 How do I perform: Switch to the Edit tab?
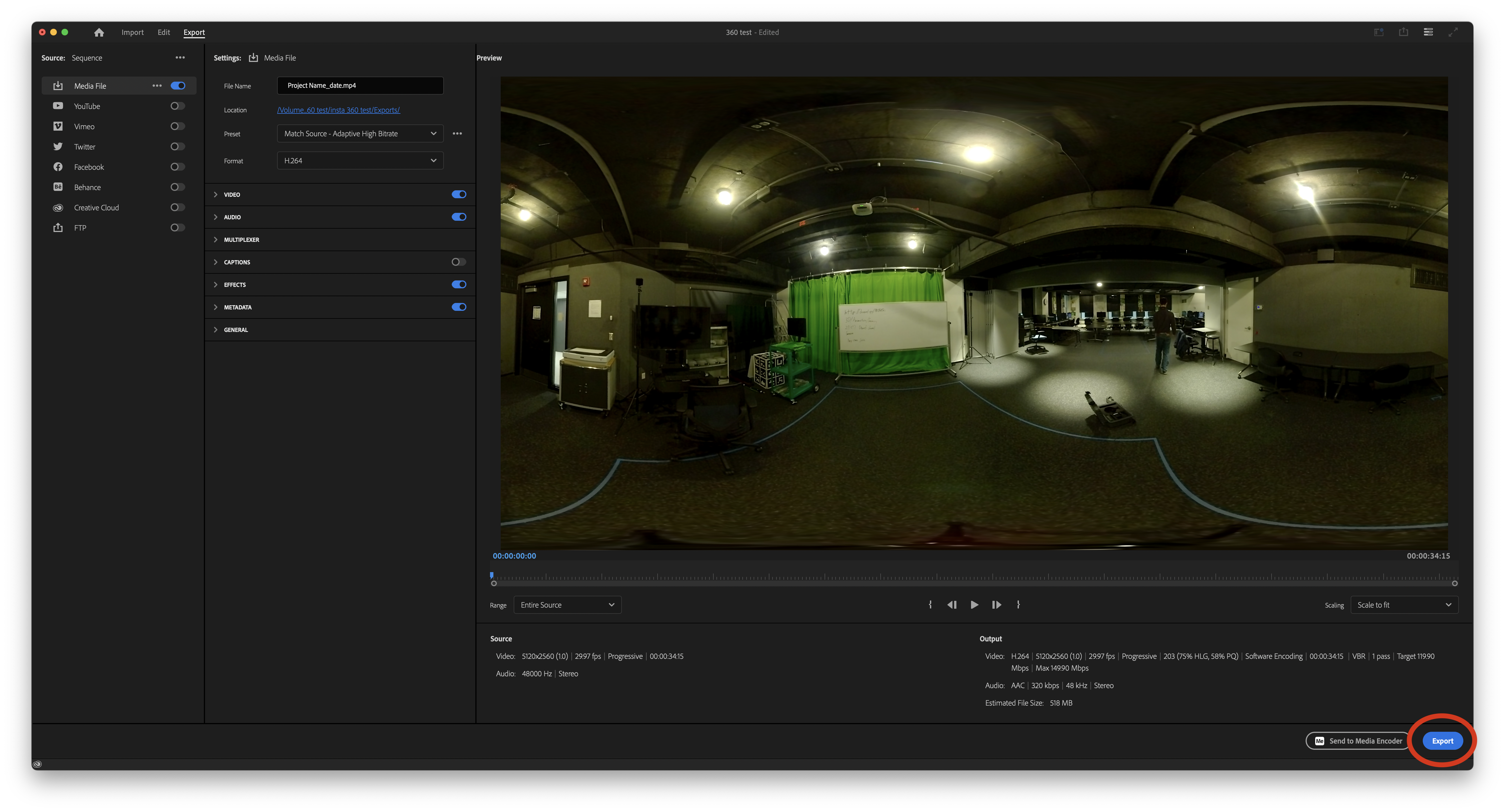[x=164, y=32]
